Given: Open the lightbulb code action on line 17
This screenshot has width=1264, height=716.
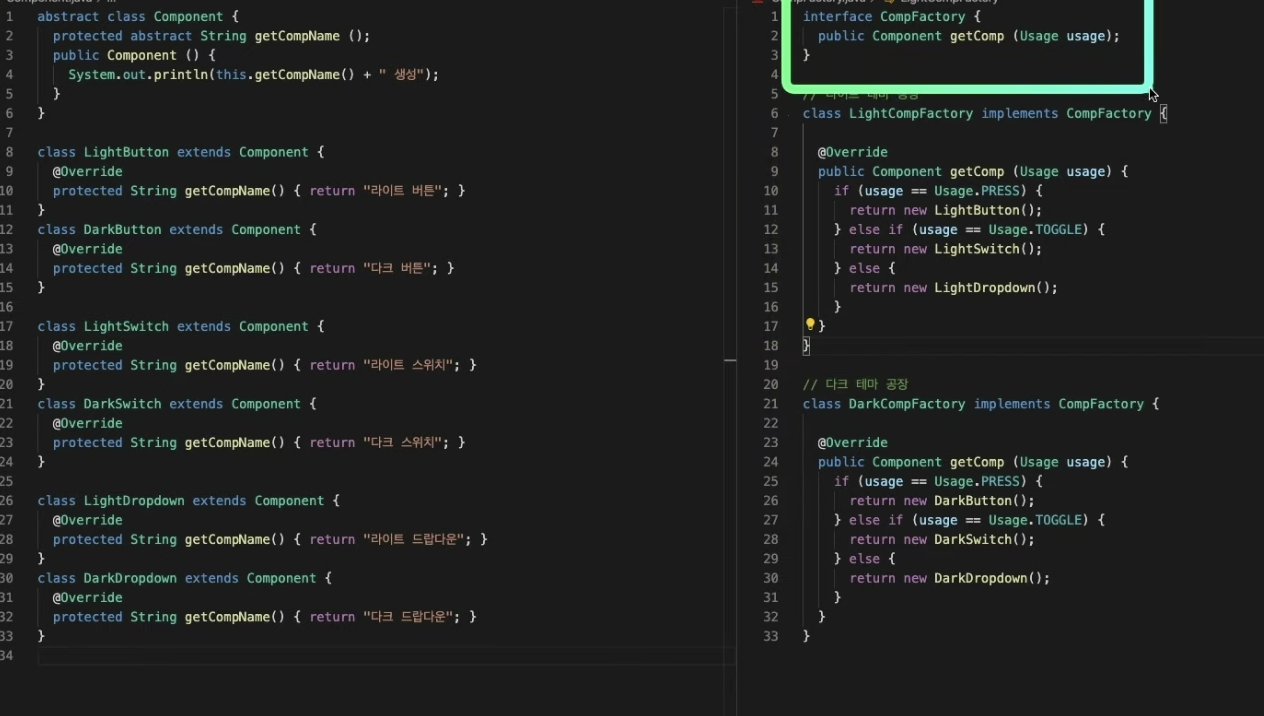Looking at the screenshot, I should 810,325.
